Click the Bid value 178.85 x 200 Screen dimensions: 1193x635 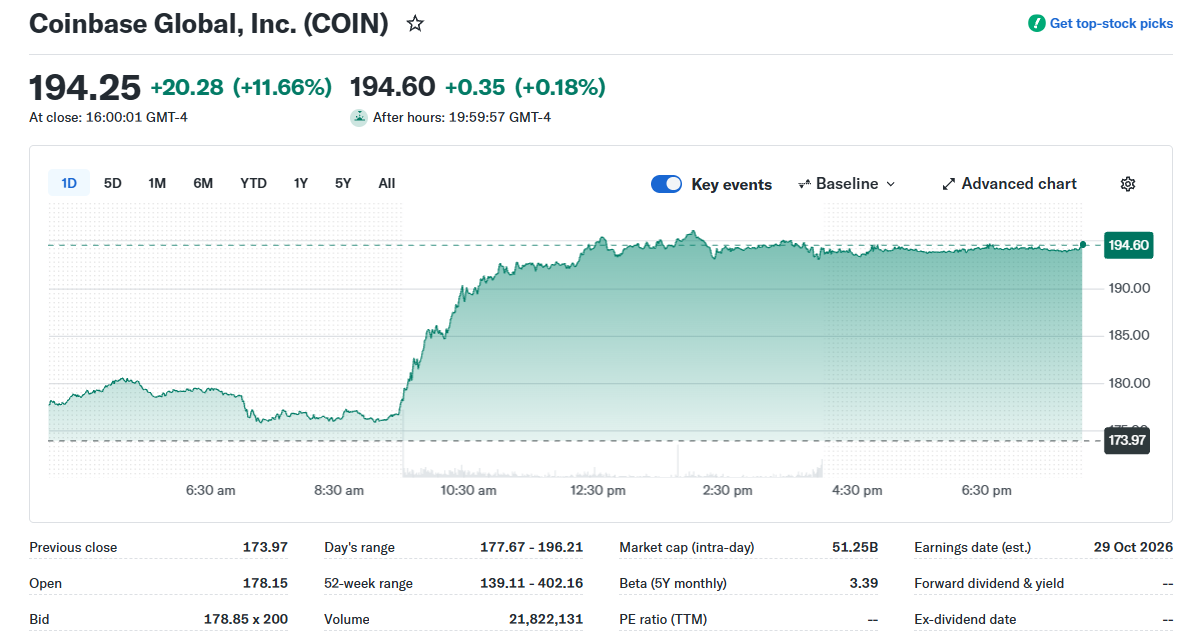pyautogui.click(x=246, y=620)
